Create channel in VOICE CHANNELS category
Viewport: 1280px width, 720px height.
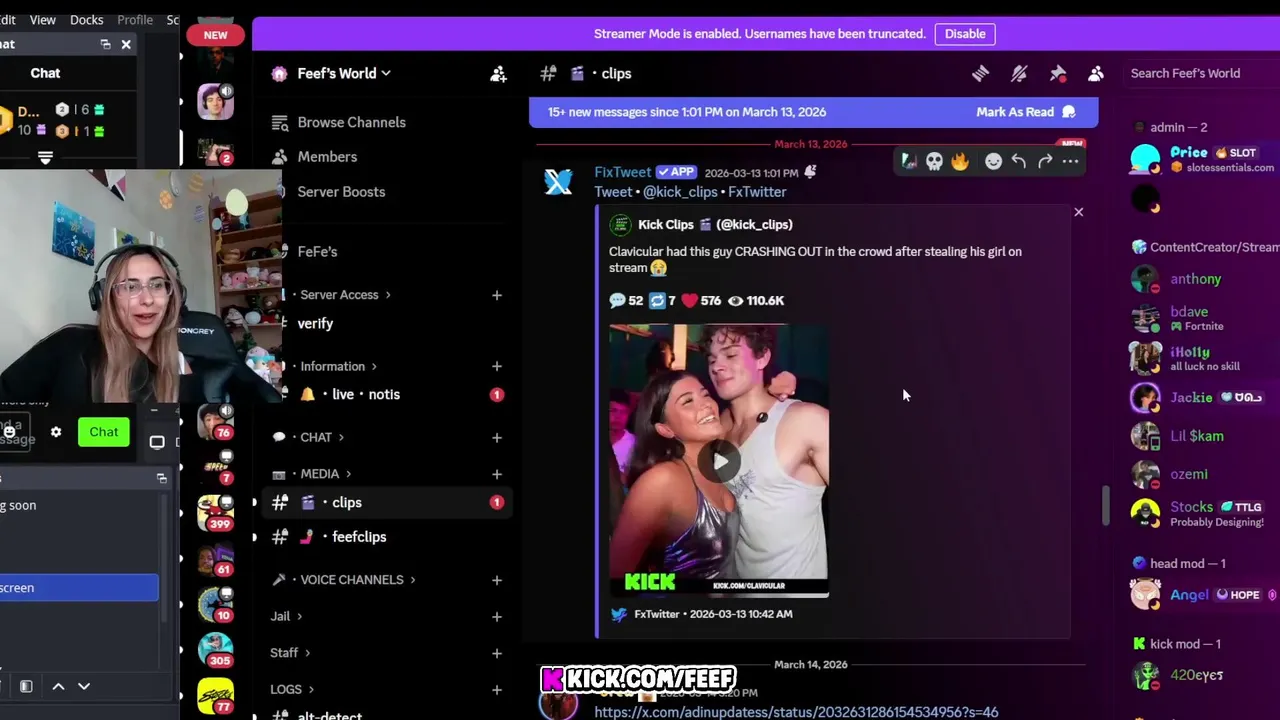click(496, 580)
